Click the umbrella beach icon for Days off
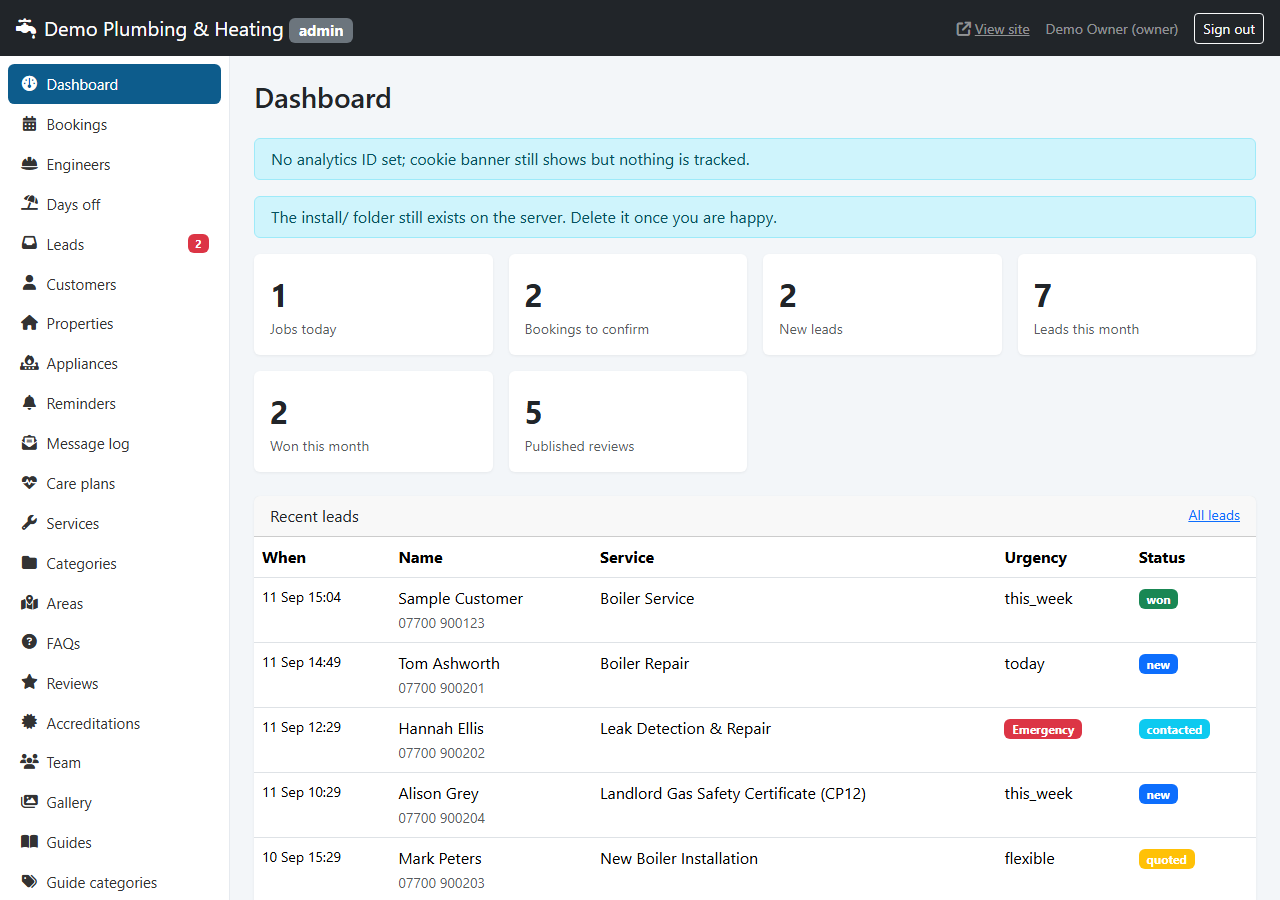 click(x=29, y=204)
